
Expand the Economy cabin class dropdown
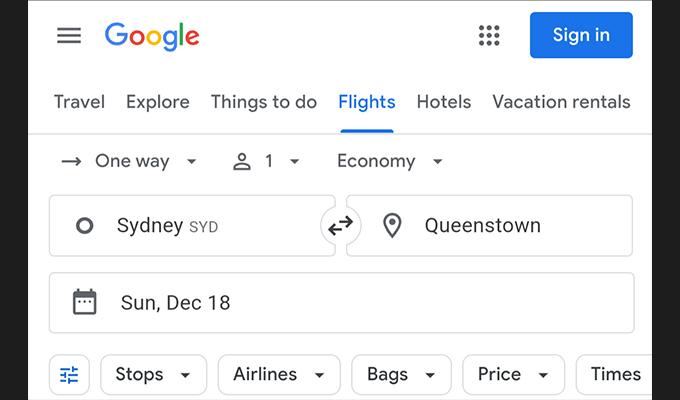389,161
